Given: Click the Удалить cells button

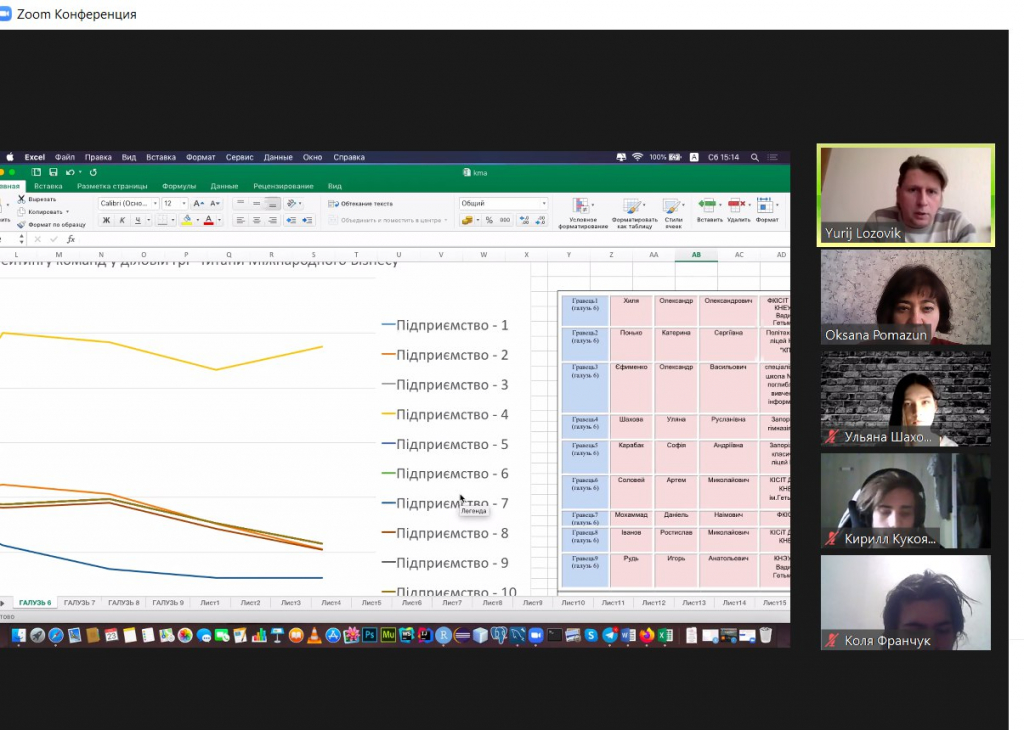Looking at the screenshot, I should pos(739,210).
